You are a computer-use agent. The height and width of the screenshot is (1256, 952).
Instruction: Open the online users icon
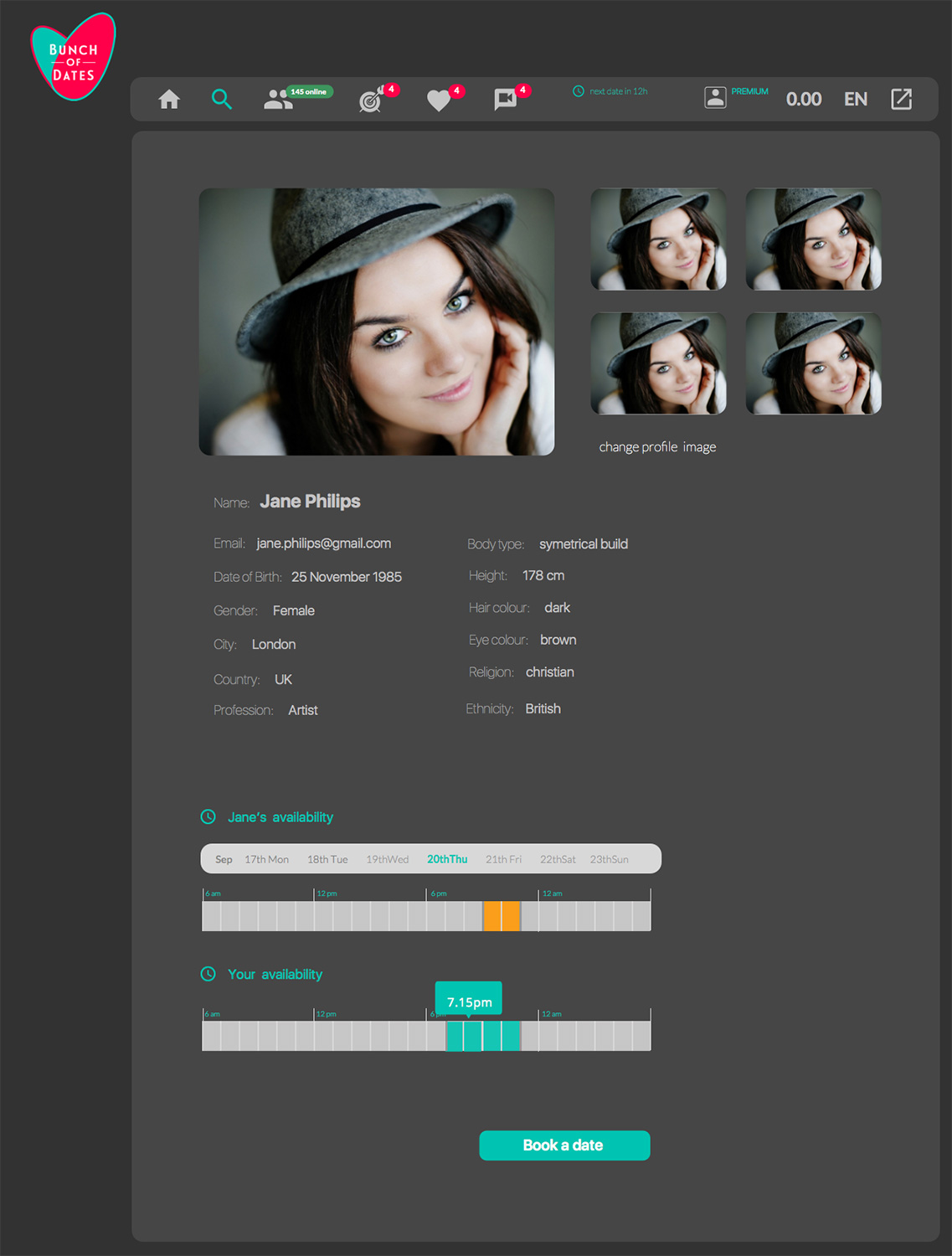pos(278,100)
